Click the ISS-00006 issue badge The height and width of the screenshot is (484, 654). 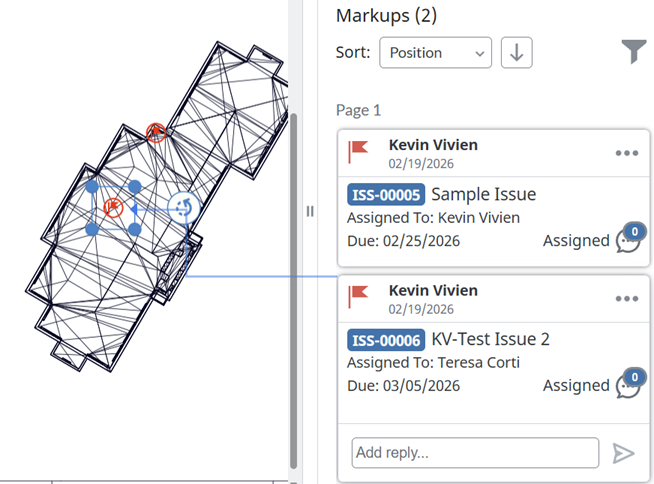(x=386, y=339)
